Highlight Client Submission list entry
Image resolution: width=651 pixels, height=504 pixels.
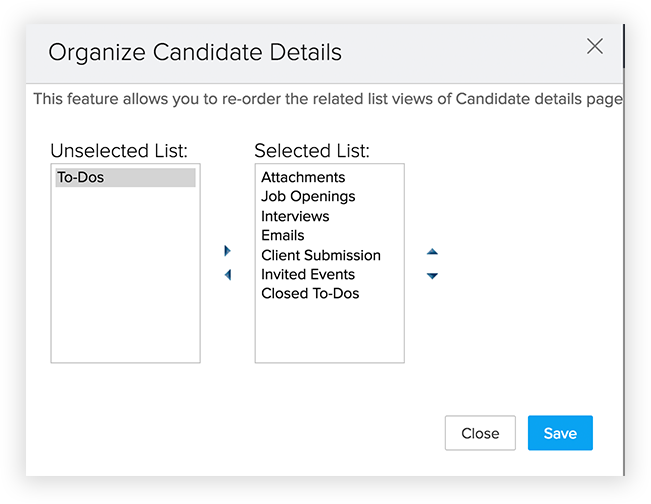click(x=321, y=255)
